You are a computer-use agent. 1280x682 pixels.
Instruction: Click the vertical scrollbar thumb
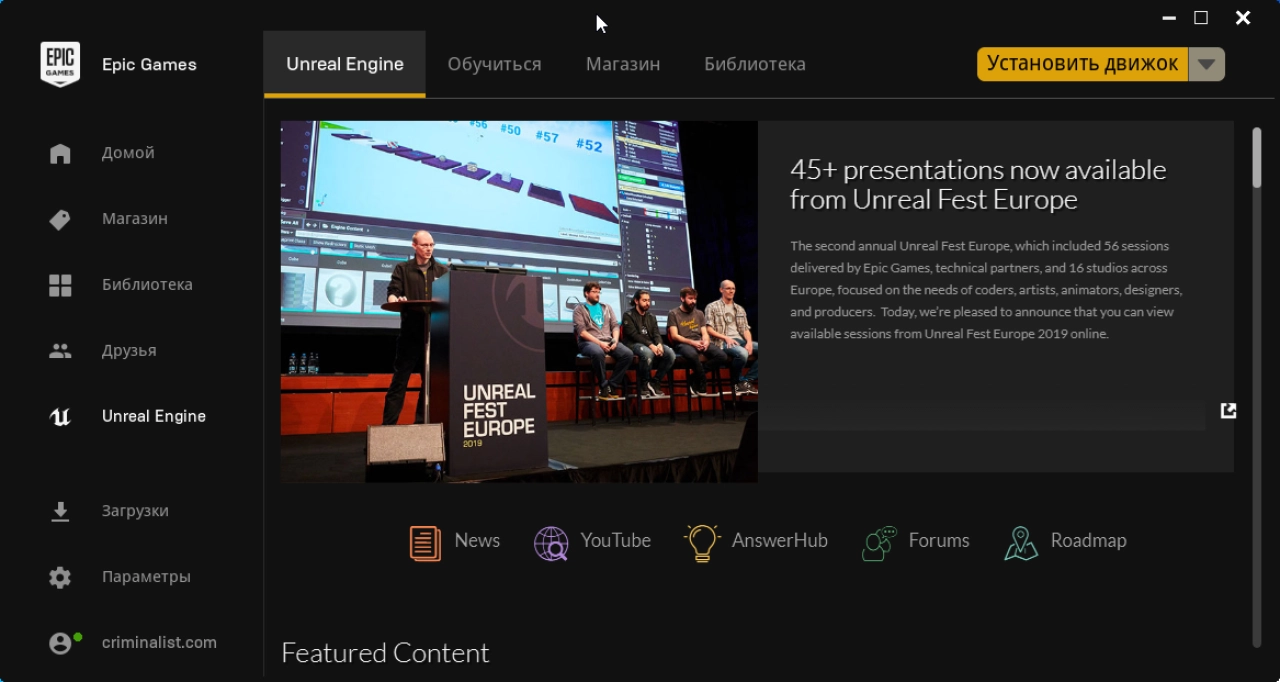(1256, 158)
